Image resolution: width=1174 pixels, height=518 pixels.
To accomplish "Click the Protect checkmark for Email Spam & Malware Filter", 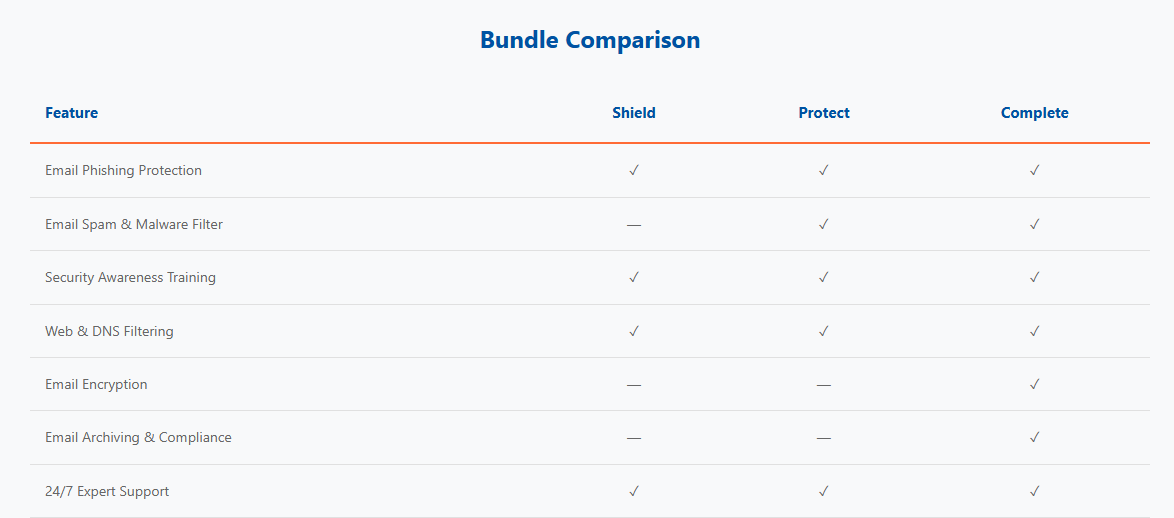I will [824, 224].
